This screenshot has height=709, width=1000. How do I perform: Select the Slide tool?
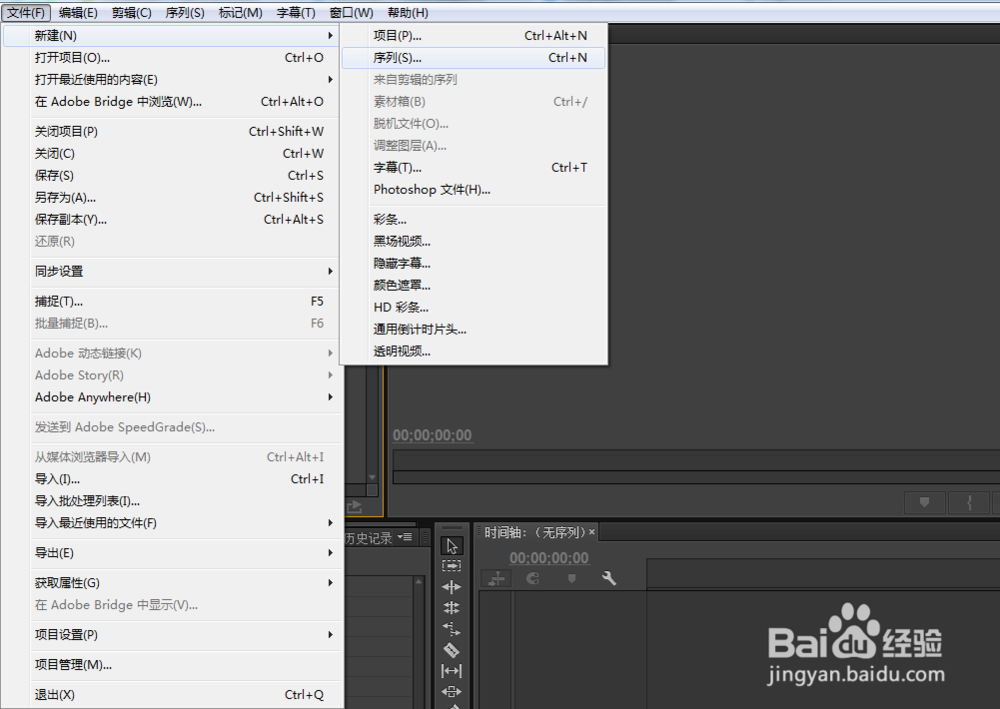tap(452, 691)
